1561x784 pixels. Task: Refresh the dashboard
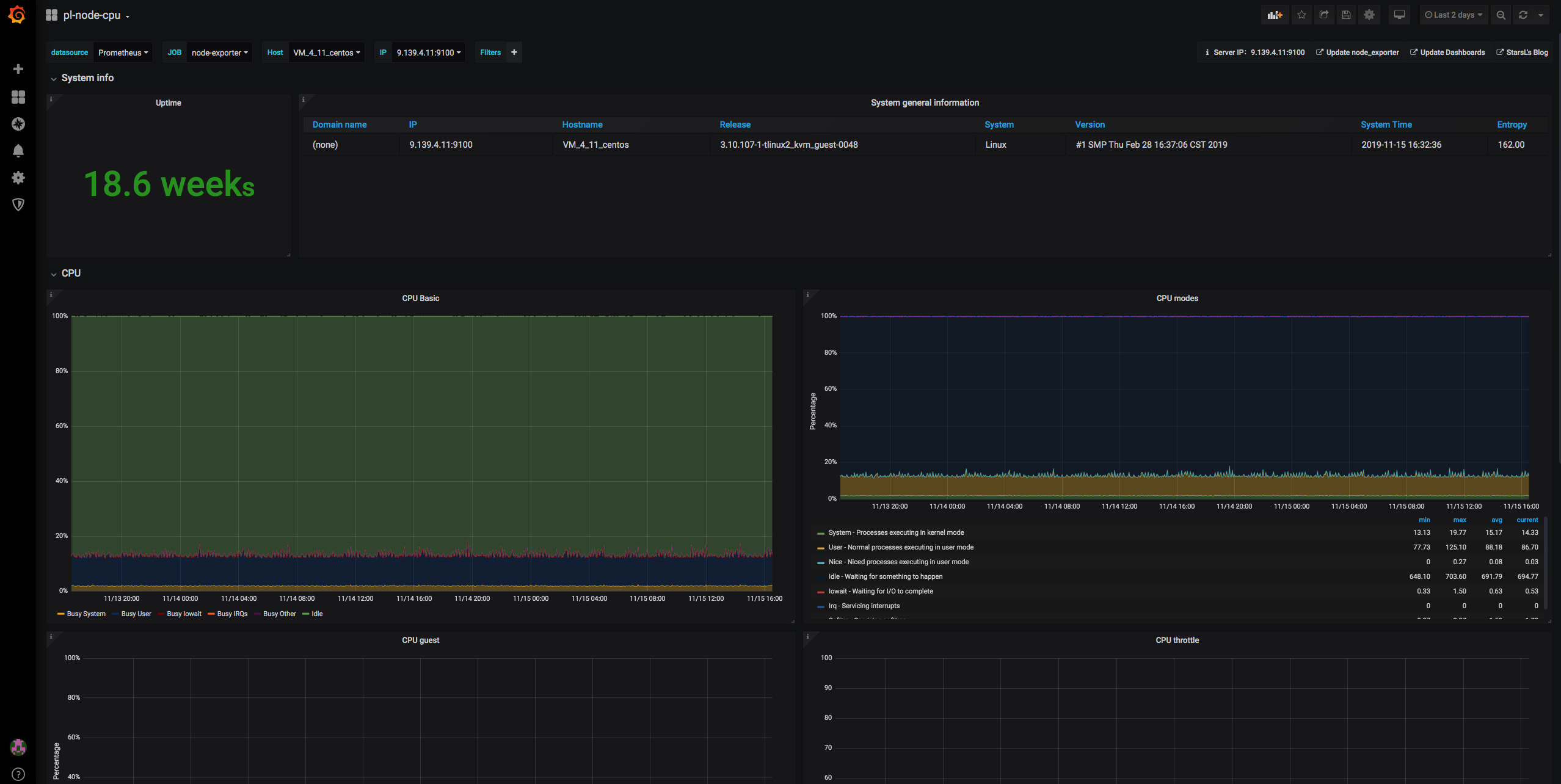click(1523, 15)
